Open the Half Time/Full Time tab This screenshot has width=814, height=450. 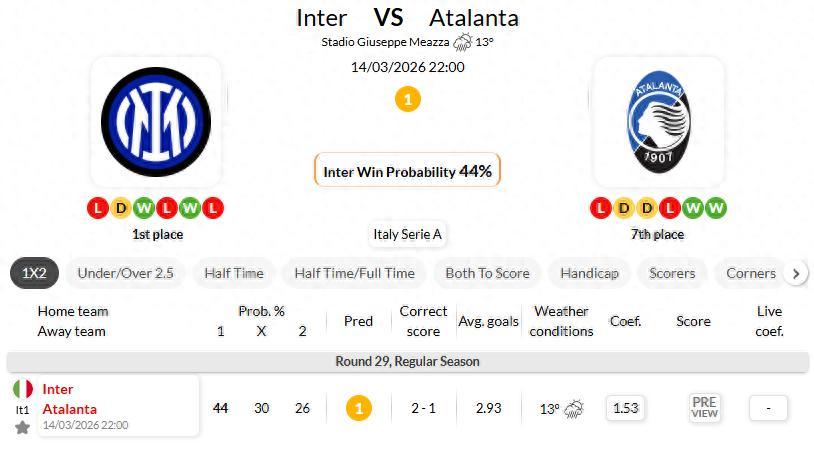click(x=354, y=273)
